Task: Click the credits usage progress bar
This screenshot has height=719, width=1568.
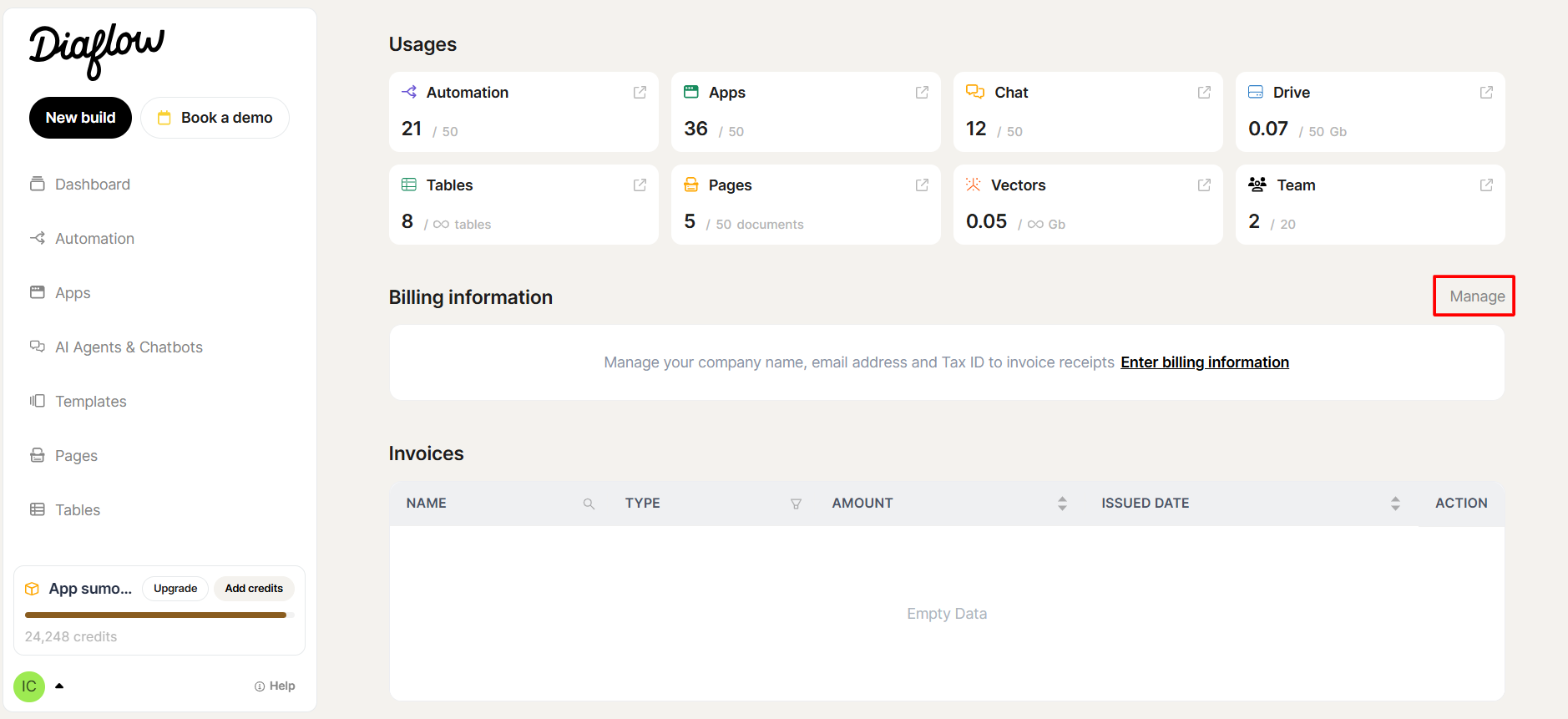Action: click(159, 615)
